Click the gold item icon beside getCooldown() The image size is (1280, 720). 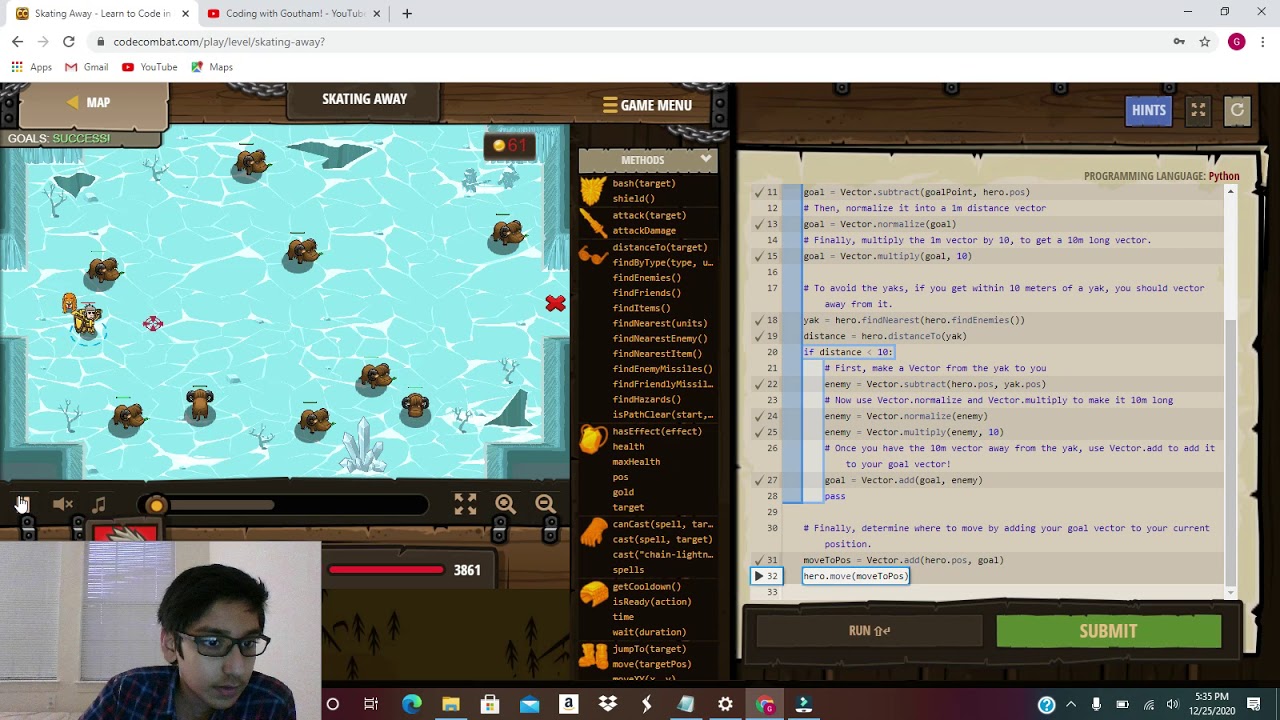tap(593, 594)
